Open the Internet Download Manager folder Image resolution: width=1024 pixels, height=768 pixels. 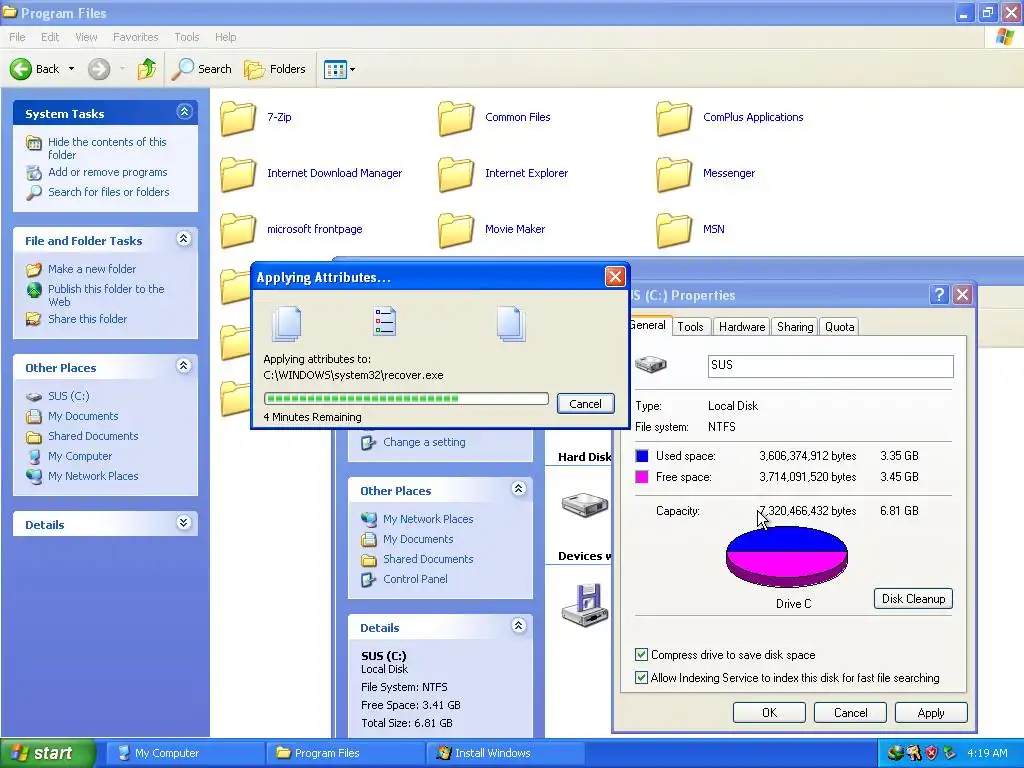(x=311, y=173)
